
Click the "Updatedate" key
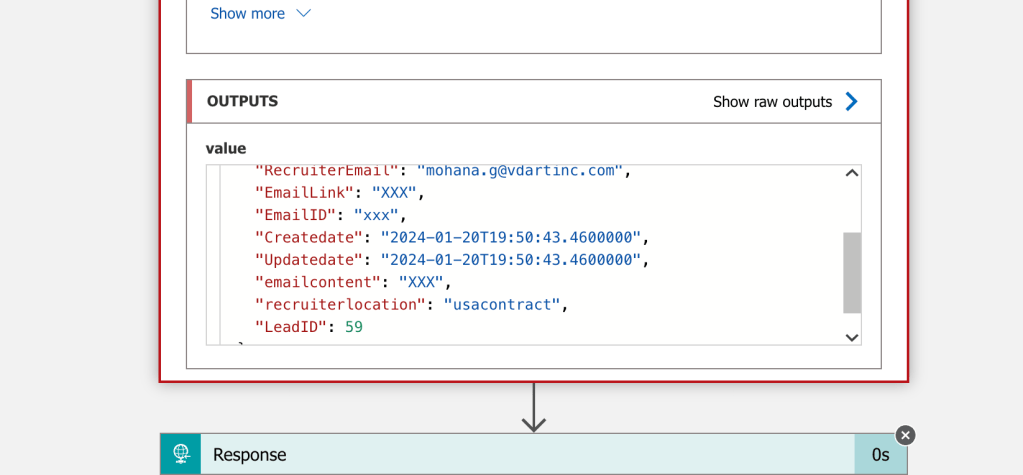tap(309, 260)
